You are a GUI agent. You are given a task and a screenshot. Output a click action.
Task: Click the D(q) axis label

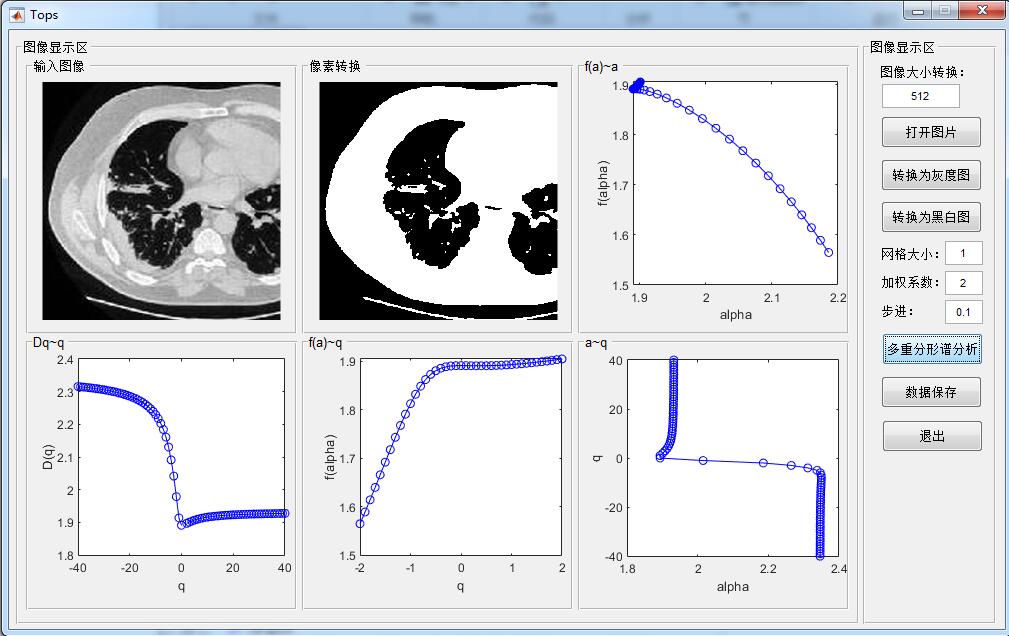(48, 457)
